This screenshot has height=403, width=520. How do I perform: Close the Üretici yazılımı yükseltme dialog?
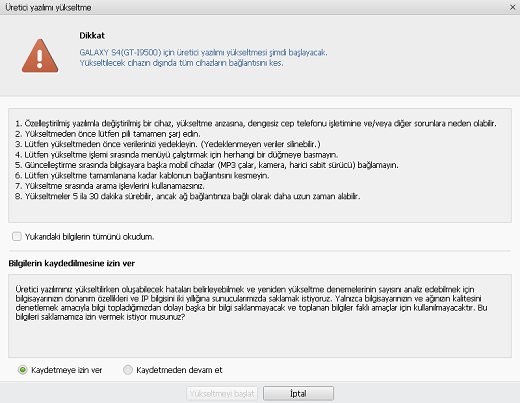513,7
